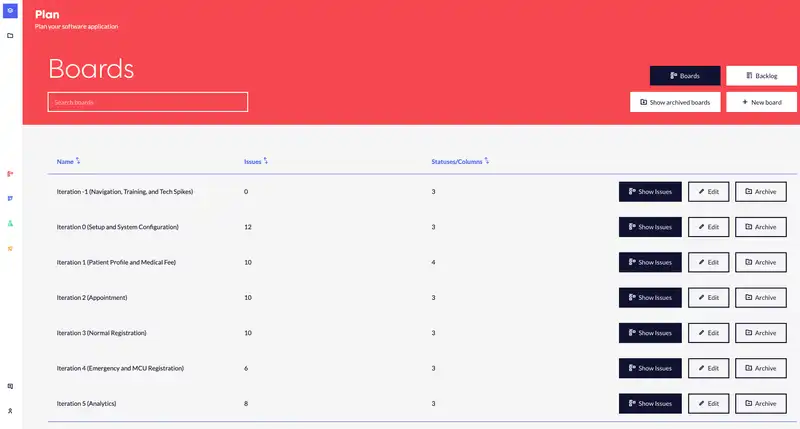Open the folder icon in left sidebar
800x429 pixels.
(x=10, y=35)
